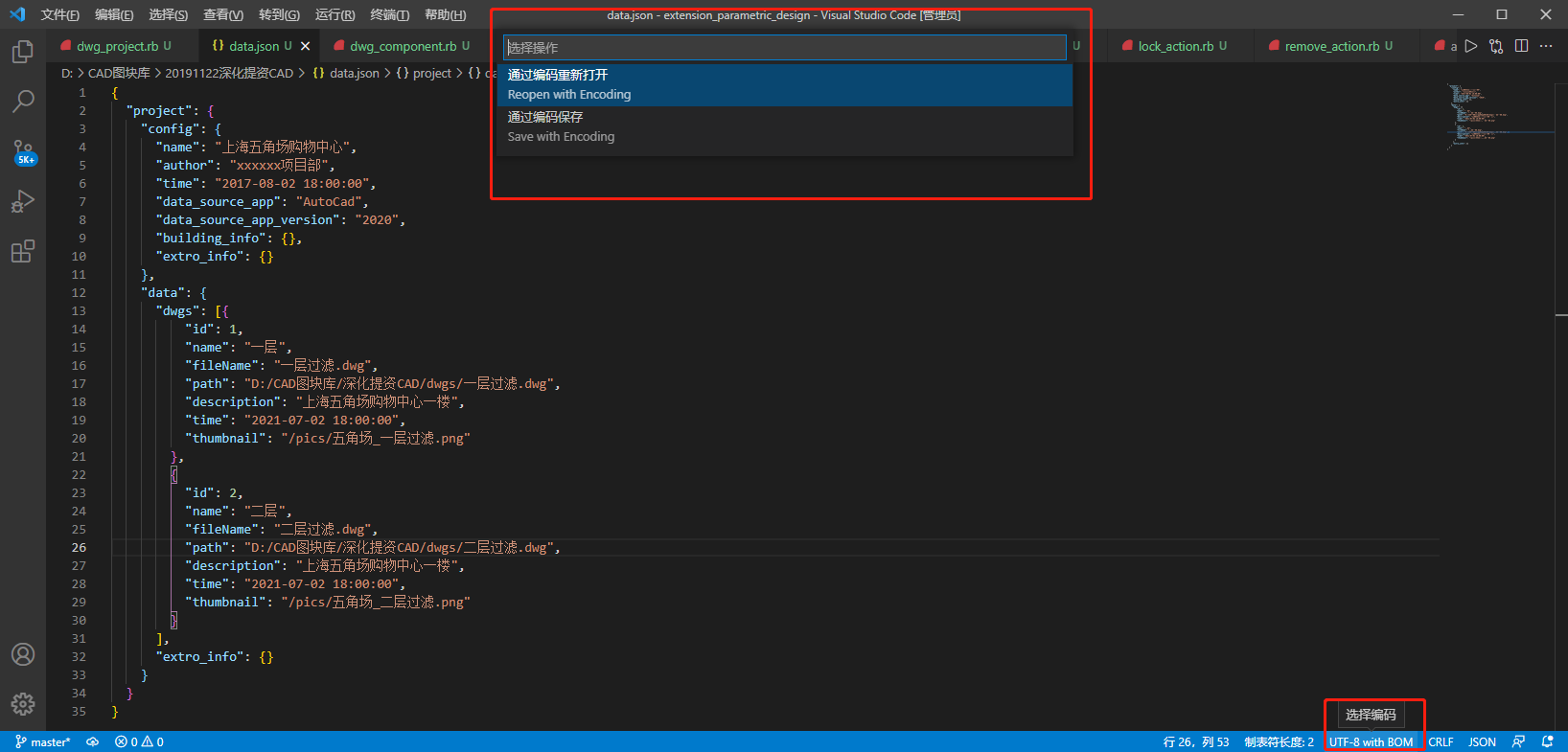Open 帮助(H) menu

coord(445,14)
